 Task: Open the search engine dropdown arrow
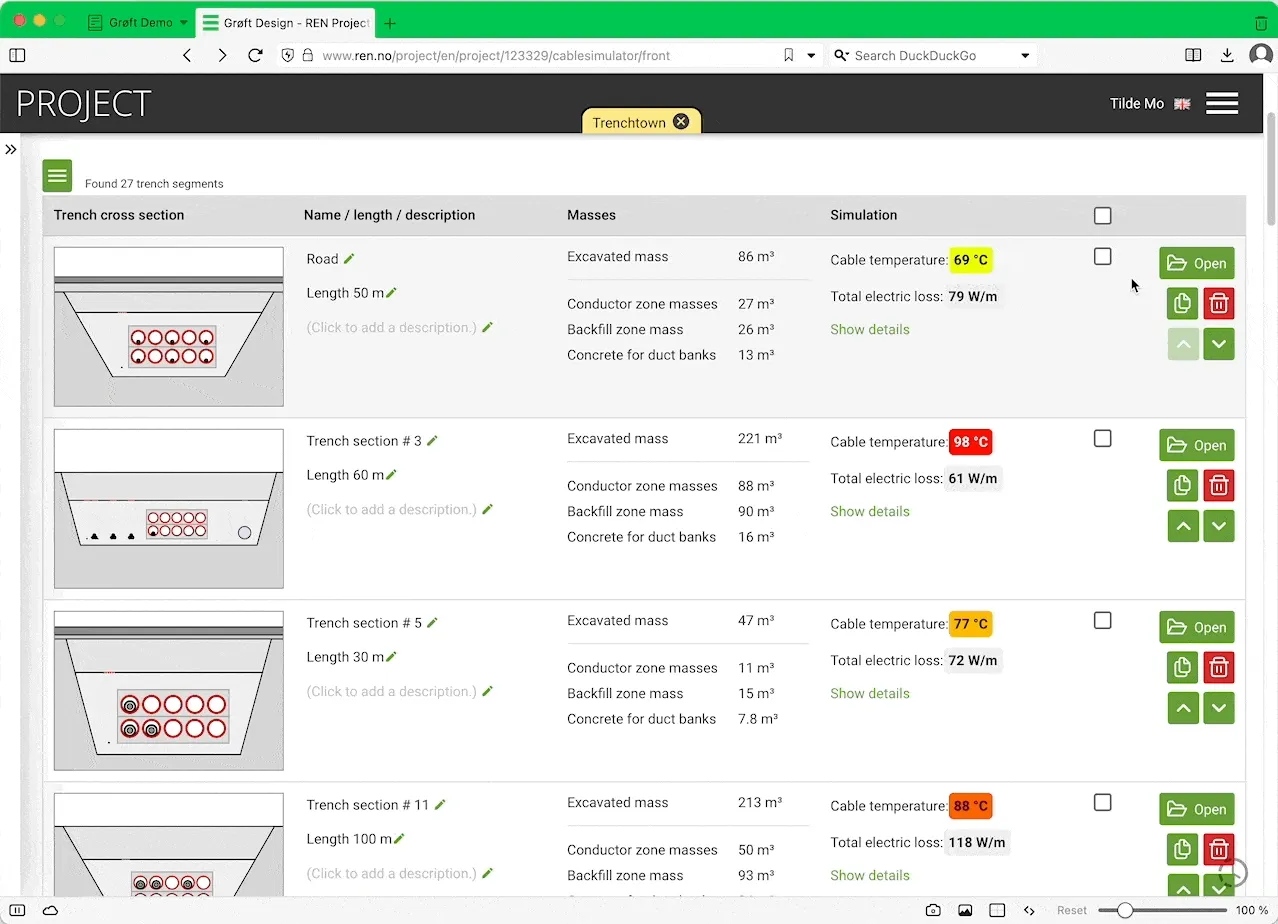click(x=1025, y=56)
